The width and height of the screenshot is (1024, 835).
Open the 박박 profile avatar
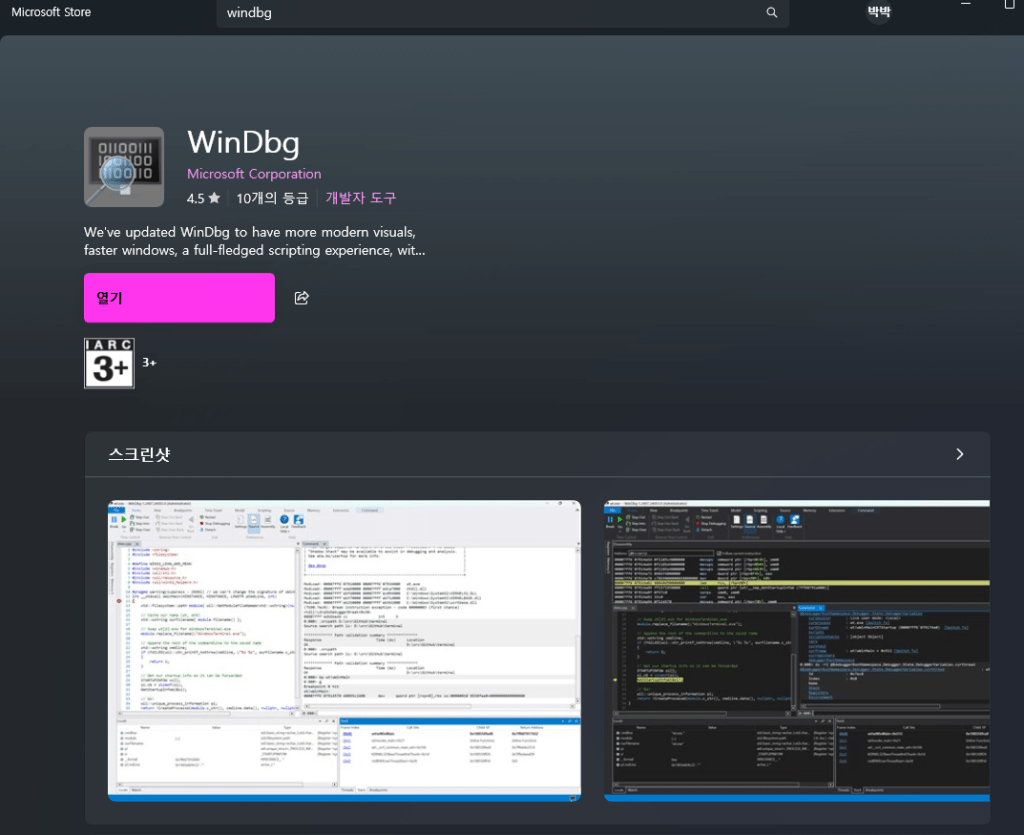click(879, 12)
